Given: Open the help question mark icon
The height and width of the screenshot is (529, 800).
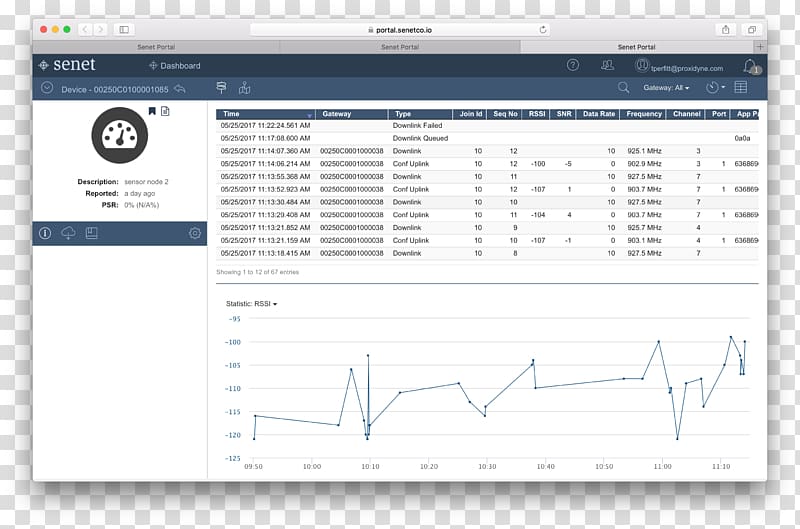Looking at the screenshot, I should (572, 65).
